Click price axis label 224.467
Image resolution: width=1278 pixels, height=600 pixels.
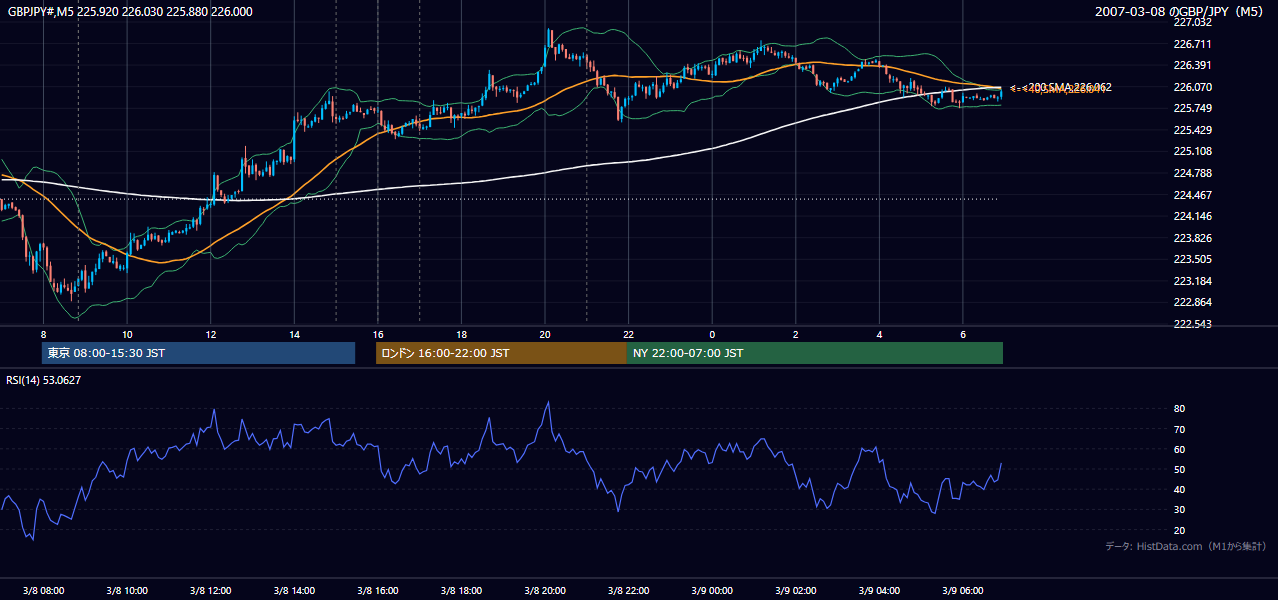(x=1191, y=195)
